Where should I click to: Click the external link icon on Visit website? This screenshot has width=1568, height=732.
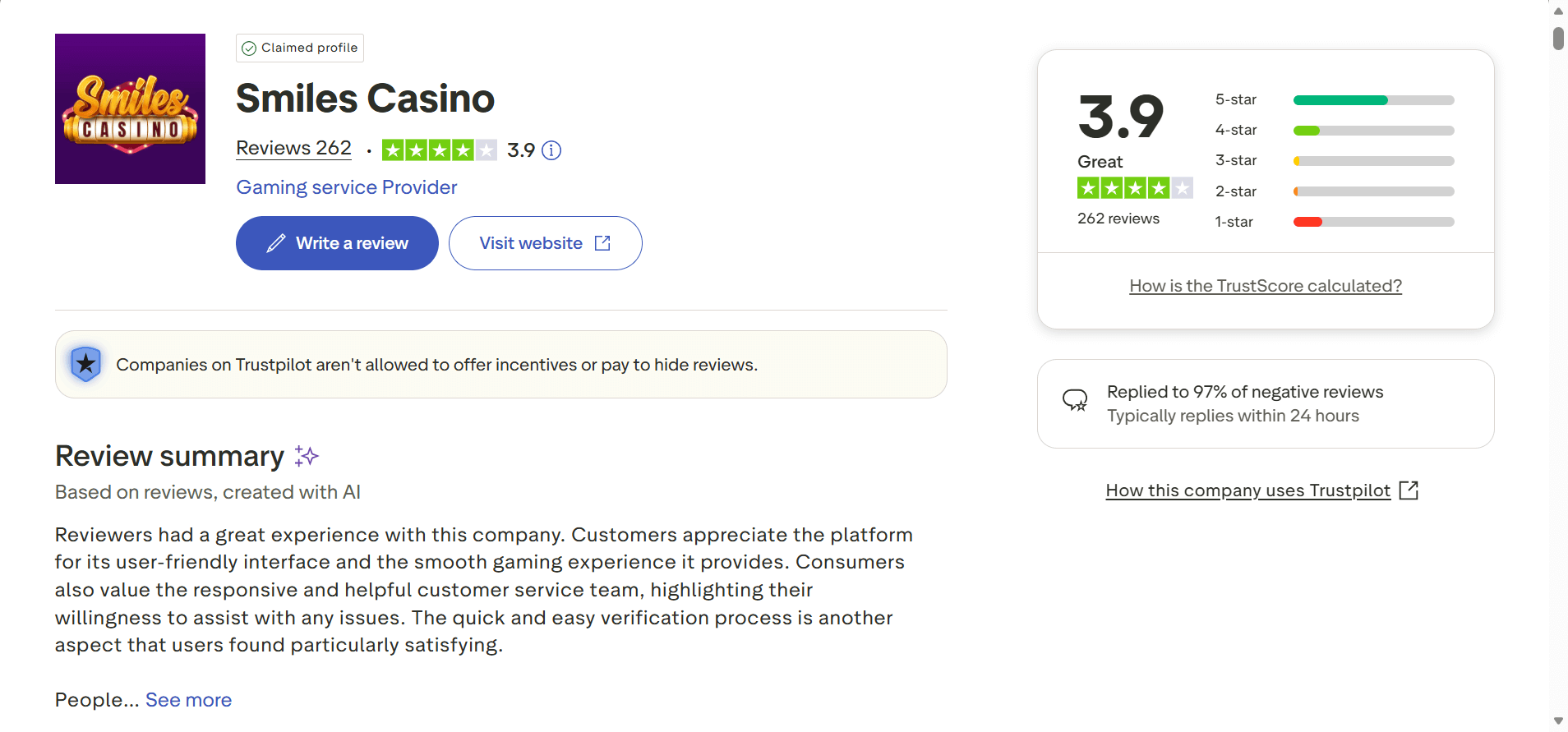coord(602,243)
